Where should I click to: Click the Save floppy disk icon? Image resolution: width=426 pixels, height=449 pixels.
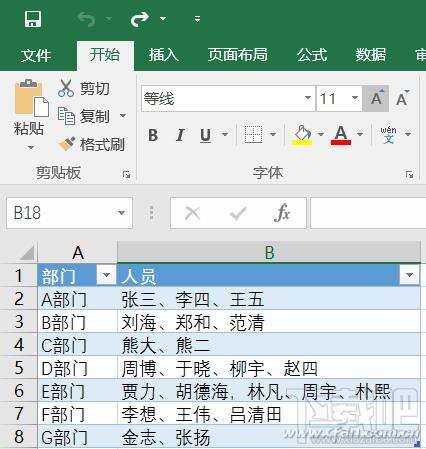33,19
